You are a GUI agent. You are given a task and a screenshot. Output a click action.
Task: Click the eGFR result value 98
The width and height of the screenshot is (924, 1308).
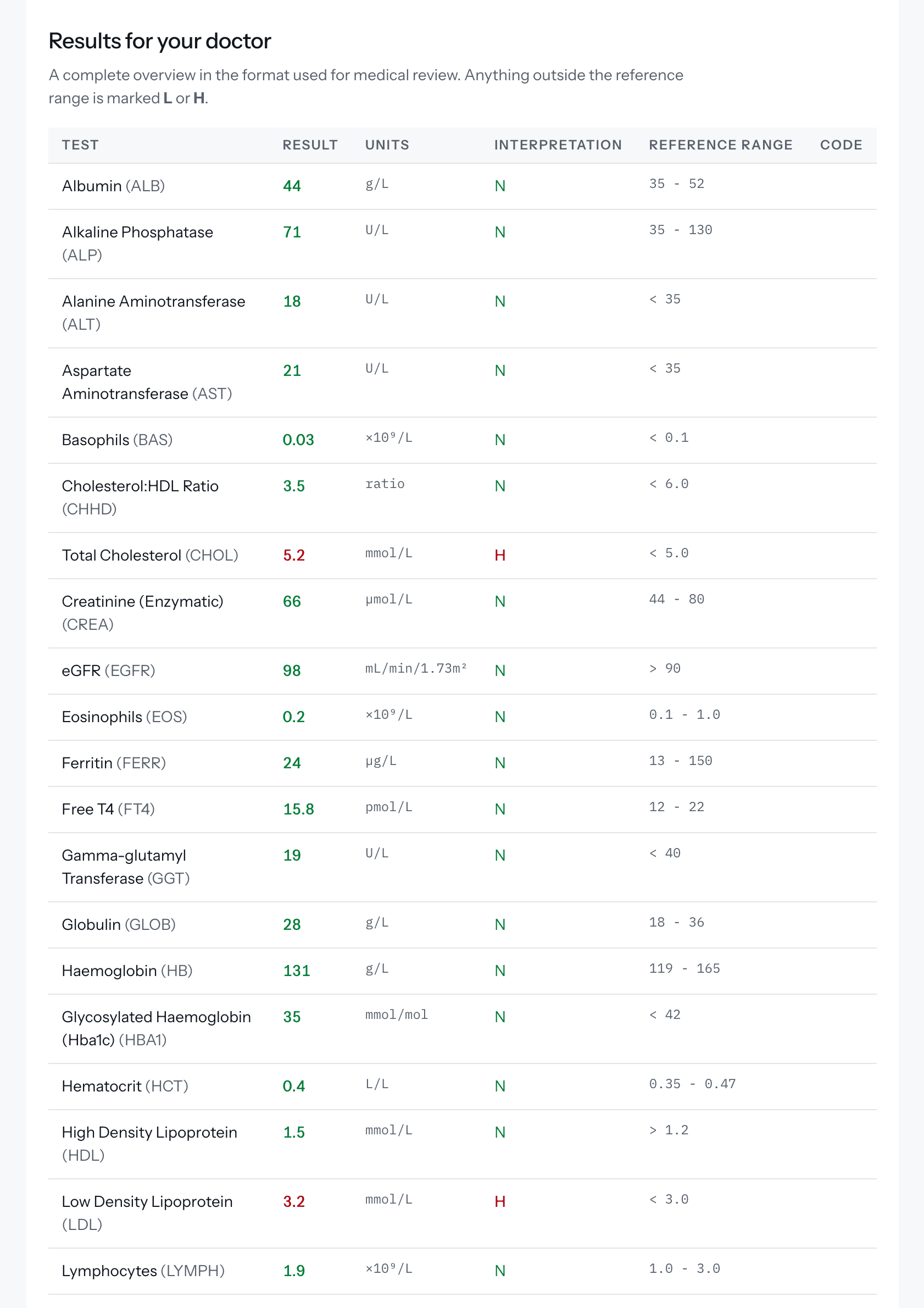[292, 670]
